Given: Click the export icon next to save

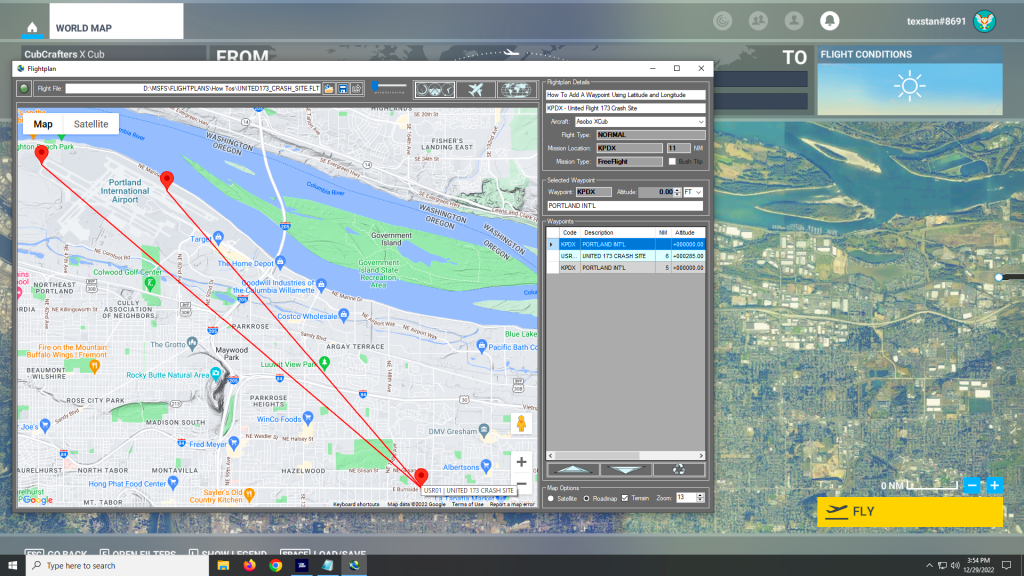Looking at the screenshot, I should pyautogui.click(x=357, y=89).
